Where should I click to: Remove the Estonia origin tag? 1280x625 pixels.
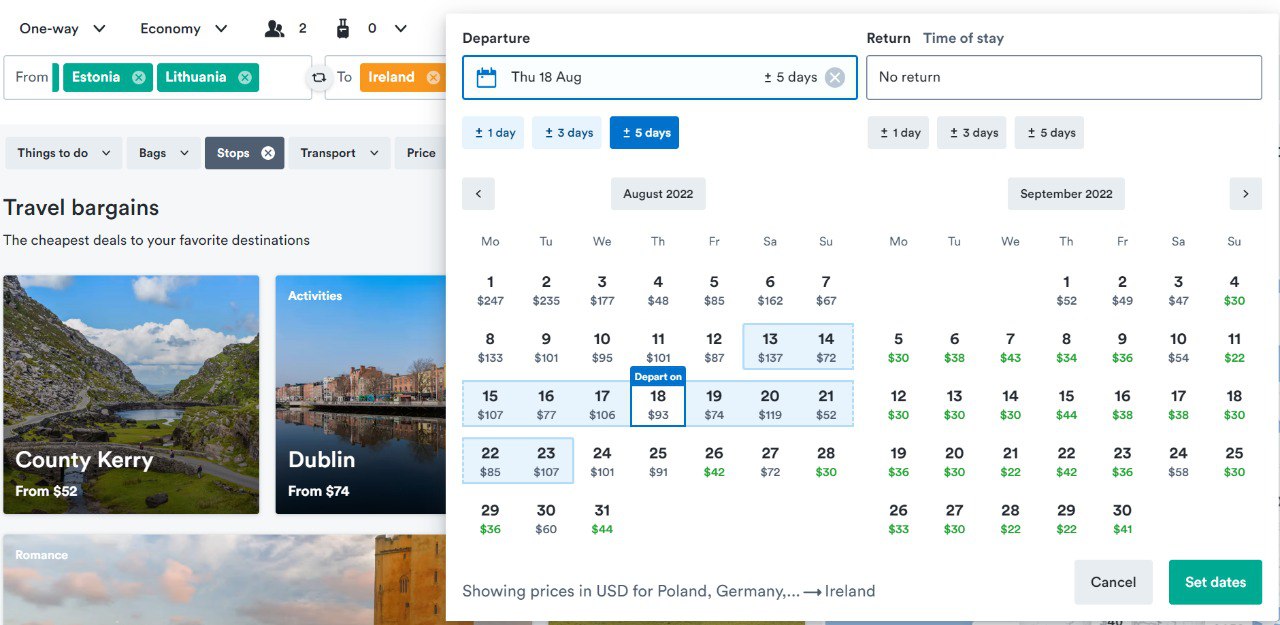[138, 78]
